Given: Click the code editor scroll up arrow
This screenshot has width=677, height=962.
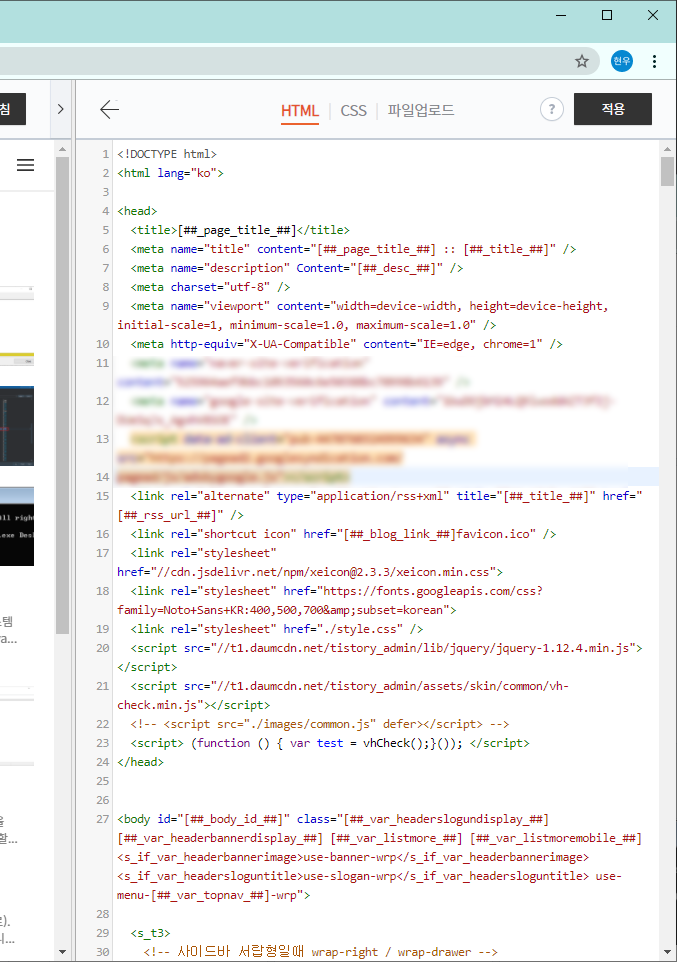Looking at the screenshot, I should pos(667,148).
